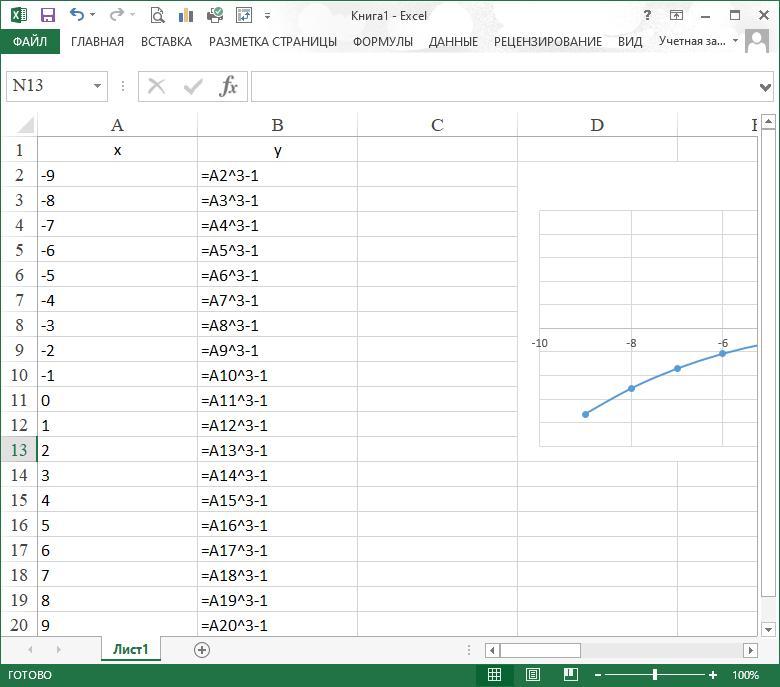780x687 pixels.
Task: Open the ФОРМУЛЫ ribbon tab
Action: click(x=382, y=42)
